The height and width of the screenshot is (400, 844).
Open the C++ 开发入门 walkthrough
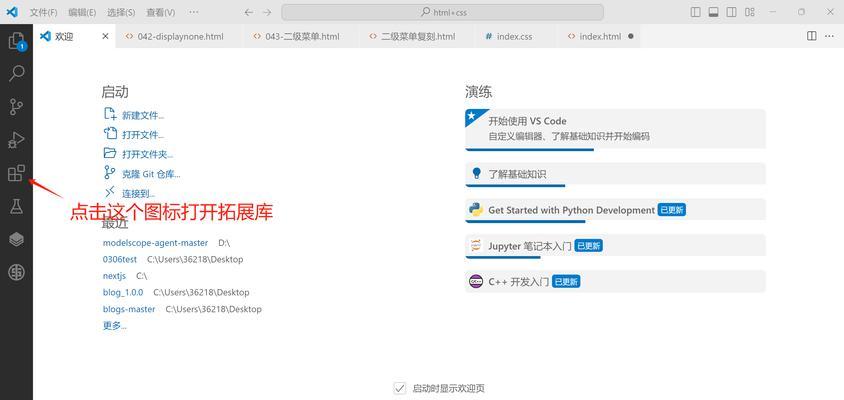click(x=615, y=282)
